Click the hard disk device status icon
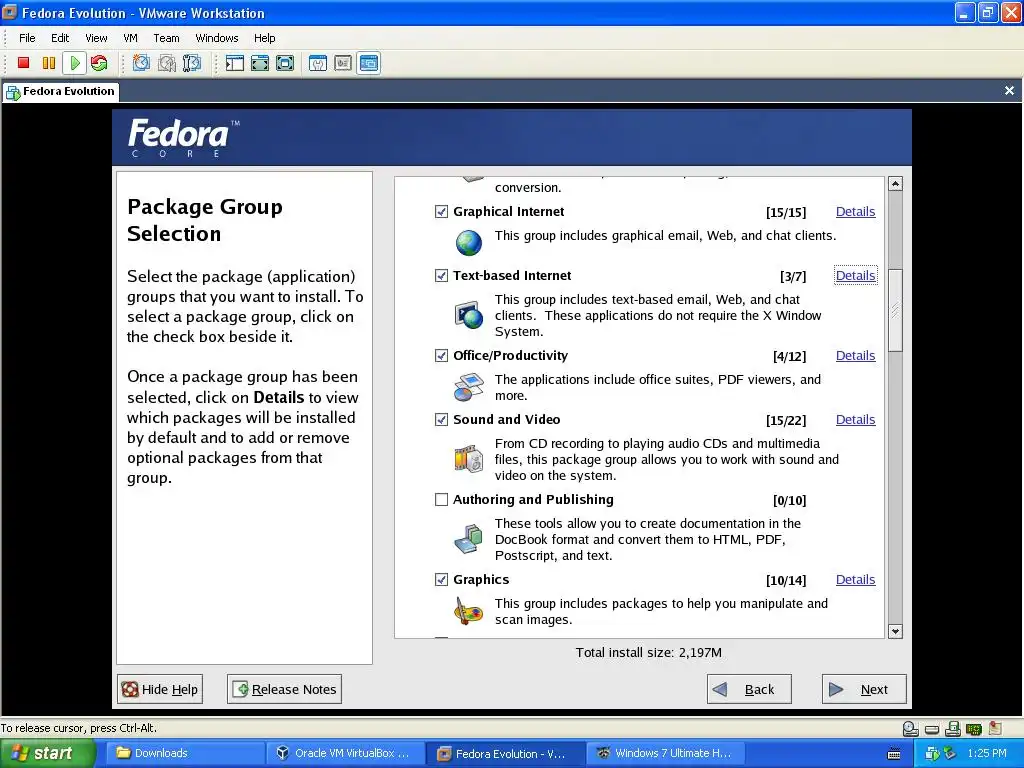This screenshot has height=768, width=1024. 932,729
